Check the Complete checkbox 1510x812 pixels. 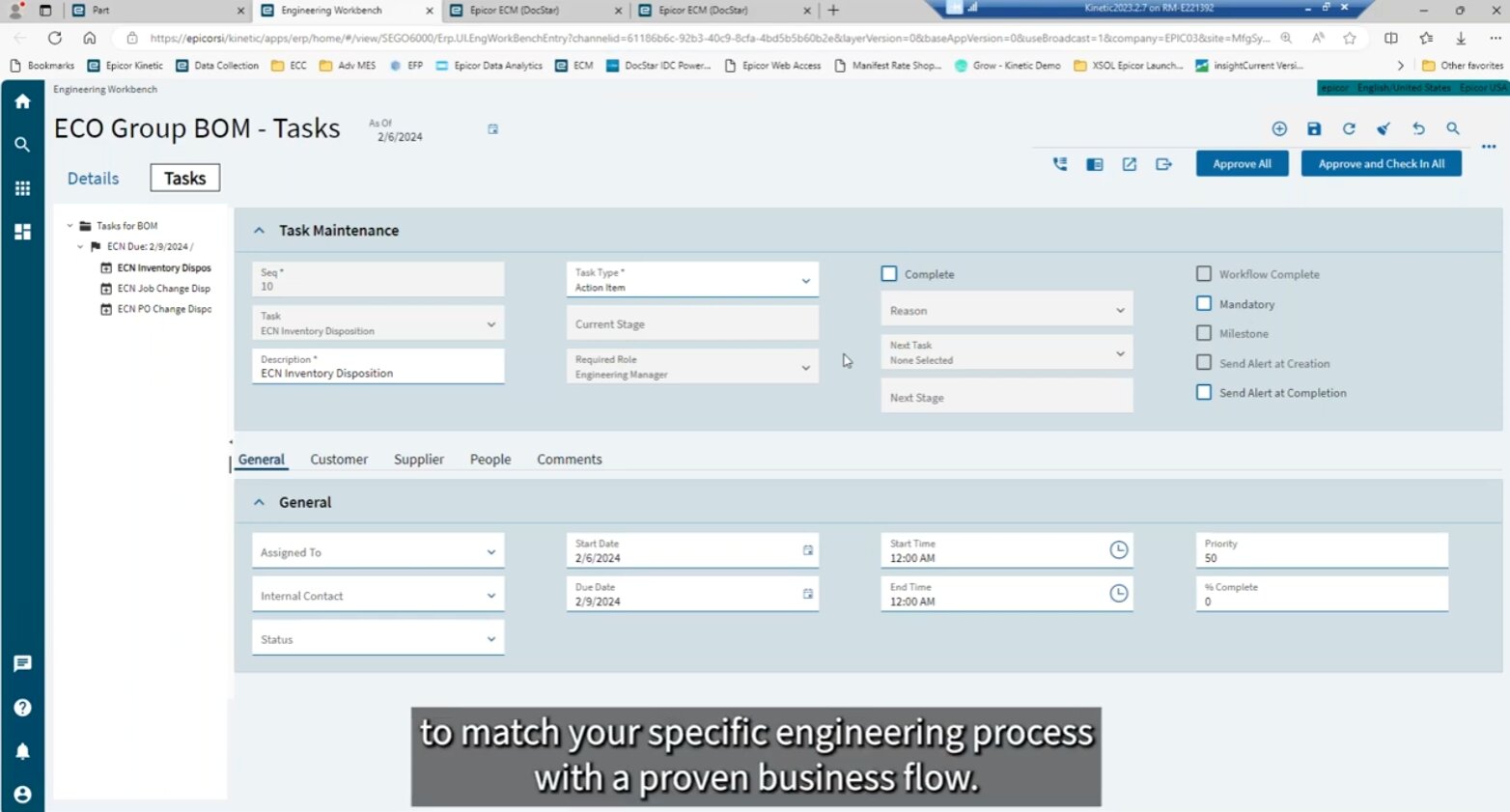(x=889, y=274)
